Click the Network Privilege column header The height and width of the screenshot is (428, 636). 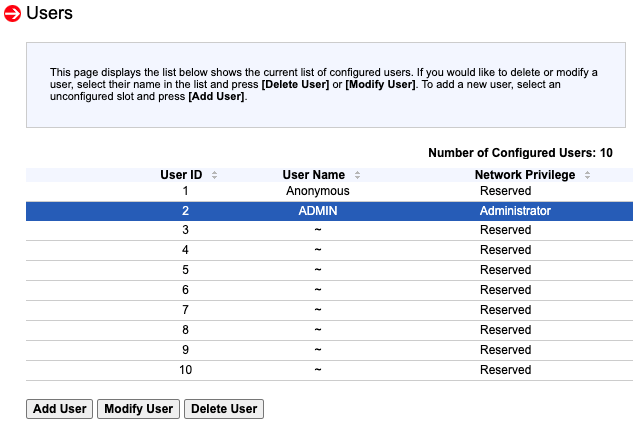[524, 175]
